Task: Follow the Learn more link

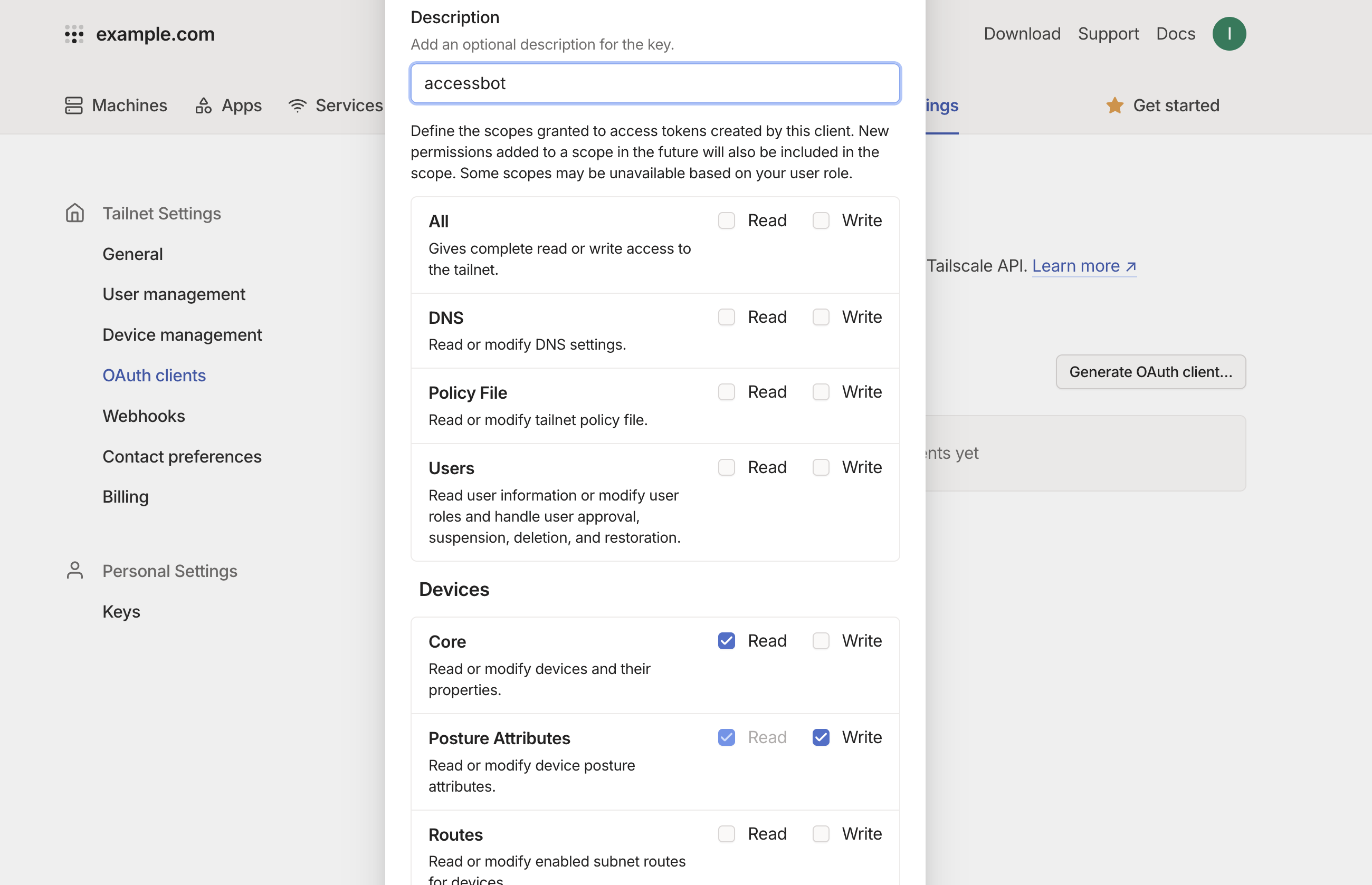Action: click(1078, 265)
